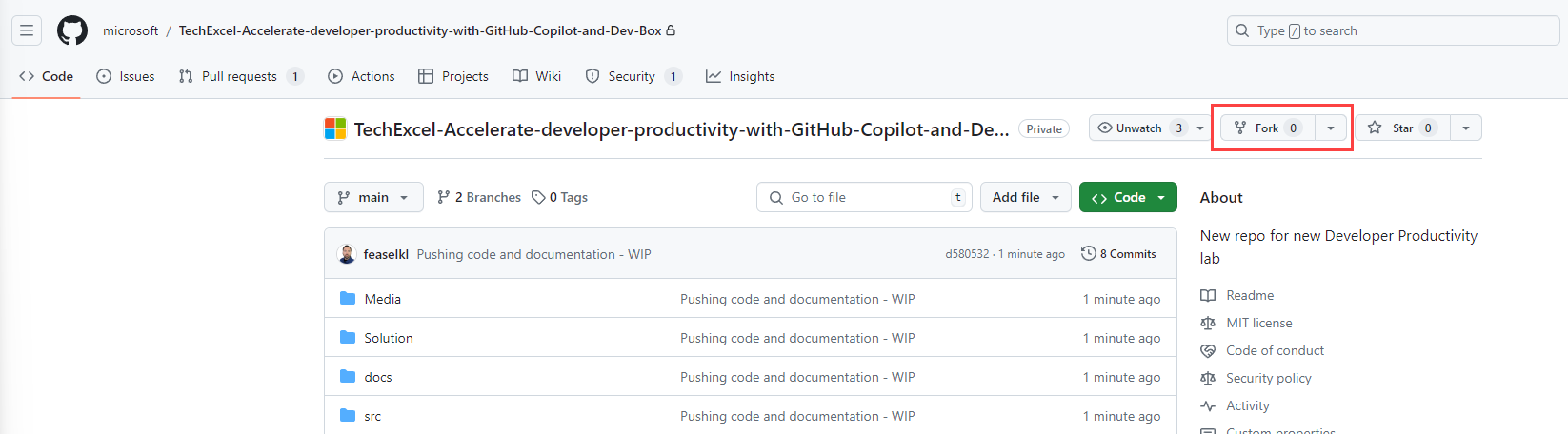
Task: Click the Media folder icon
Action: point(348,299)
